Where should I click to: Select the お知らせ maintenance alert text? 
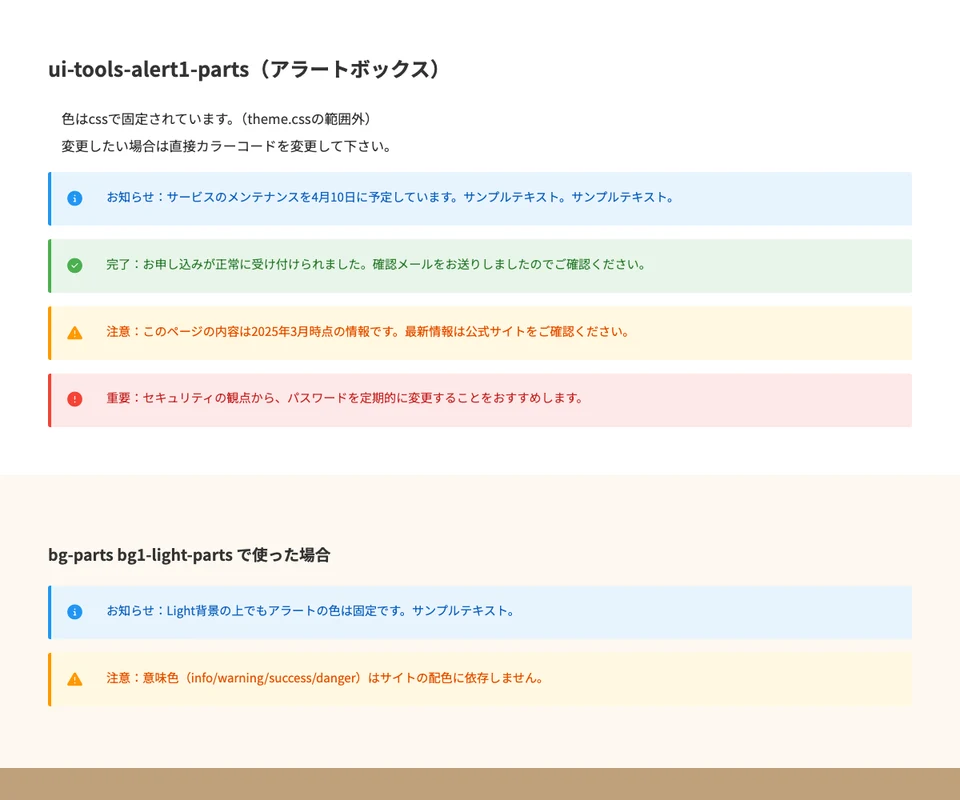click(390, 198)
